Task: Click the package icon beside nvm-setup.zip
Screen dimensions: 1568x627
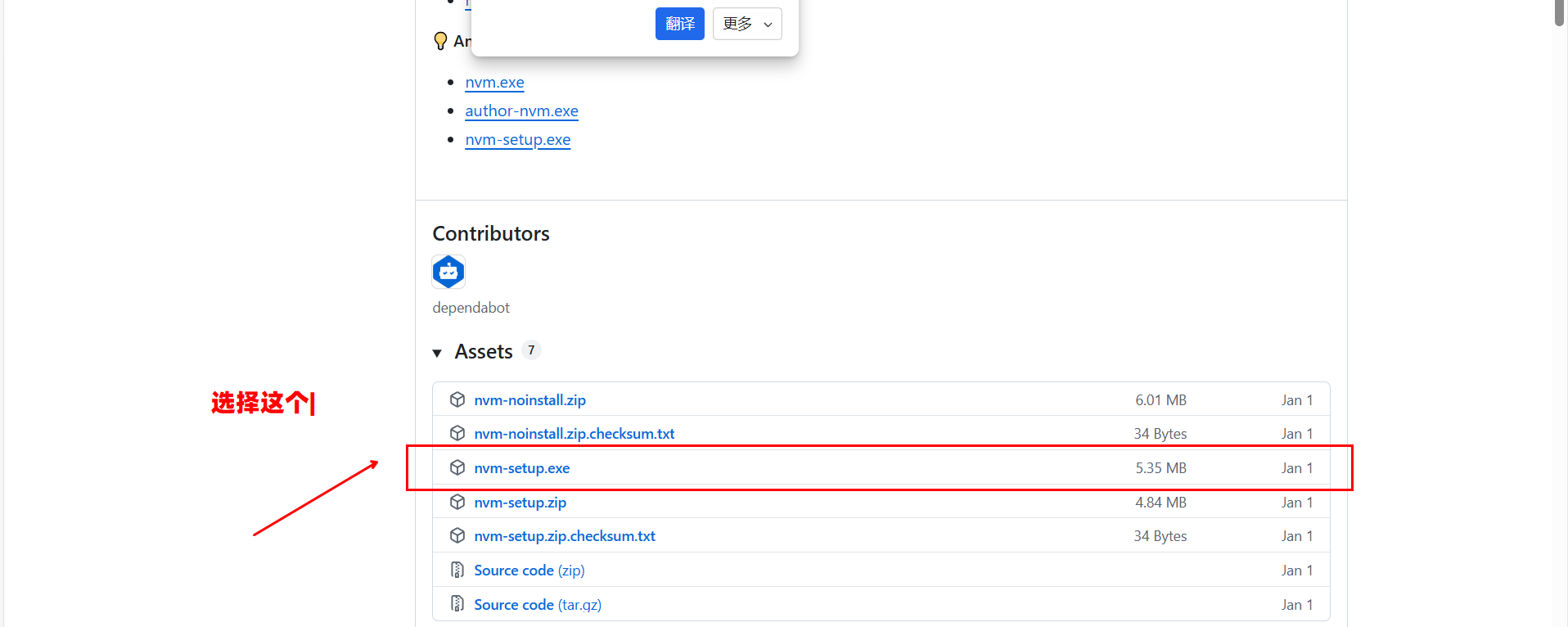Action: point(457,502)
